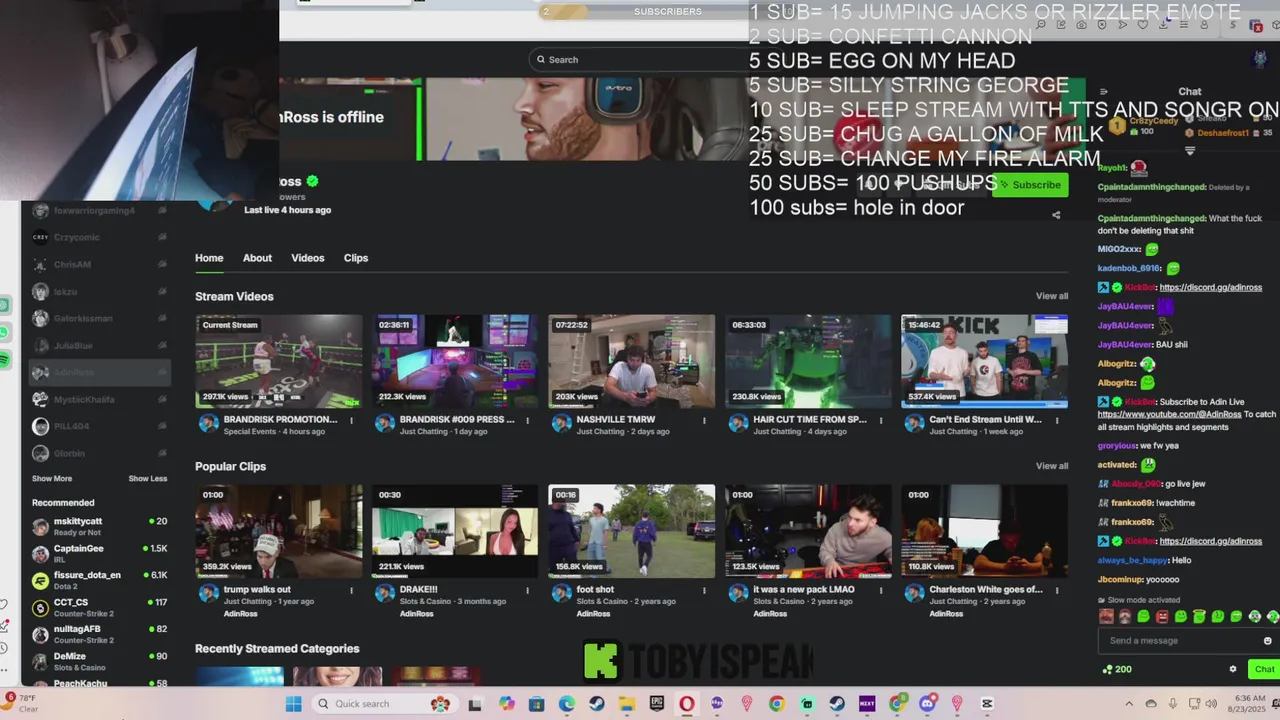Click the microphone icon in system tray

point(1172,704)
